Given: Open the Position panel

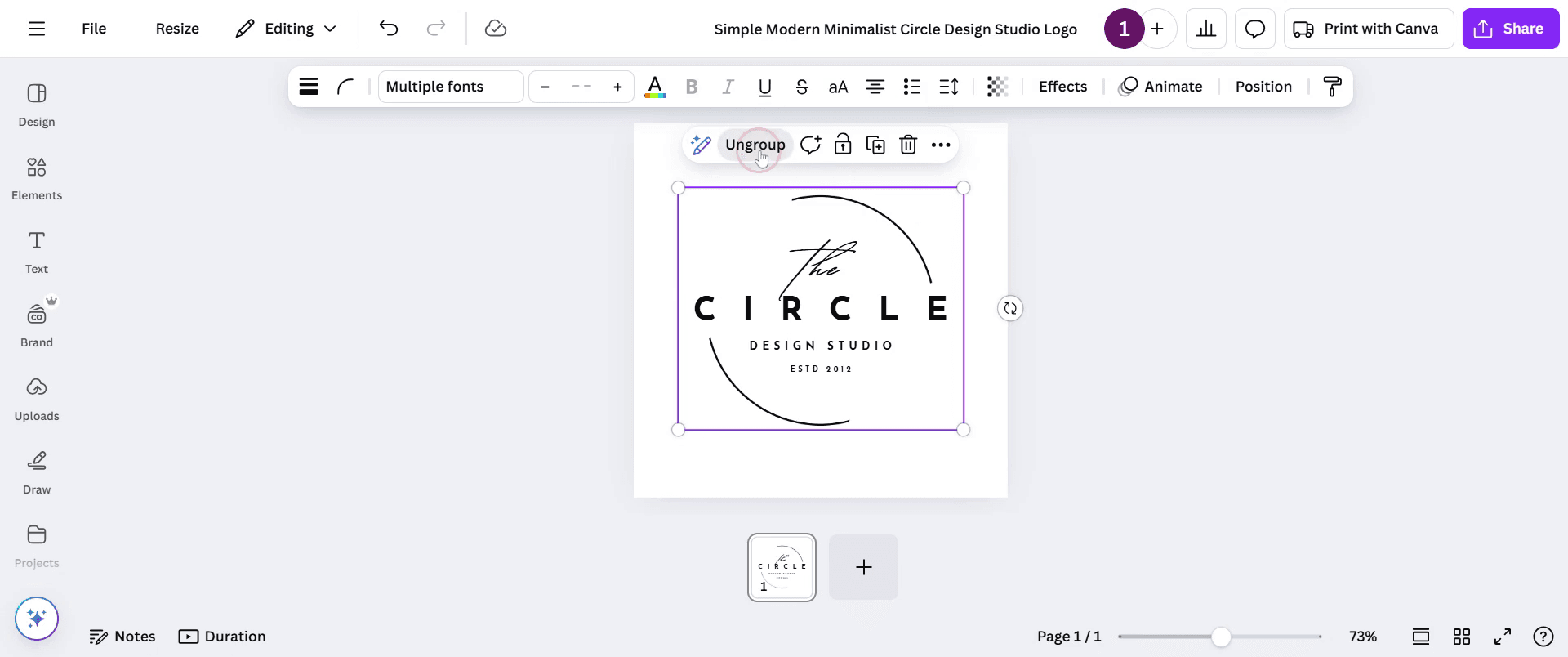Looking at the screenshot, I should click(x=1263, y=87).
